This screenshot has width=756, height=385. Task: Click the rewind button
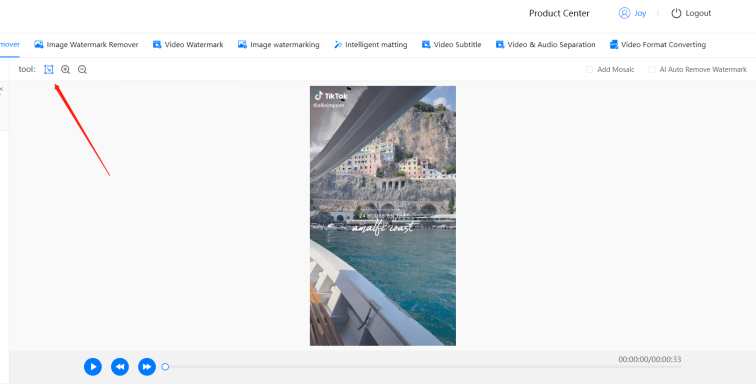(x=120, y=367)
